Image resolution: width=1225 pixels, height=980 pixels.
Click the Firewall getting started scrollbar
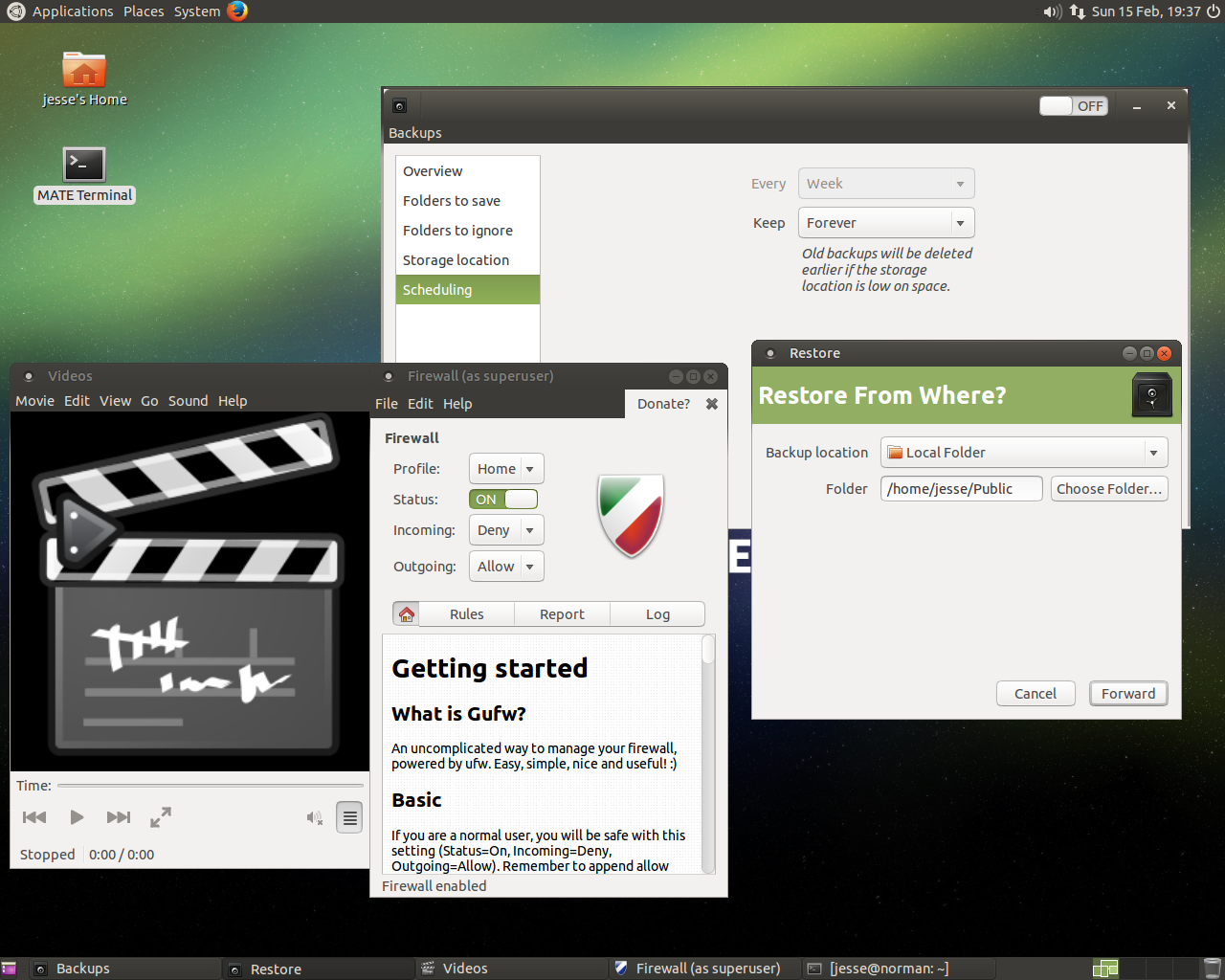pos(708,754)
